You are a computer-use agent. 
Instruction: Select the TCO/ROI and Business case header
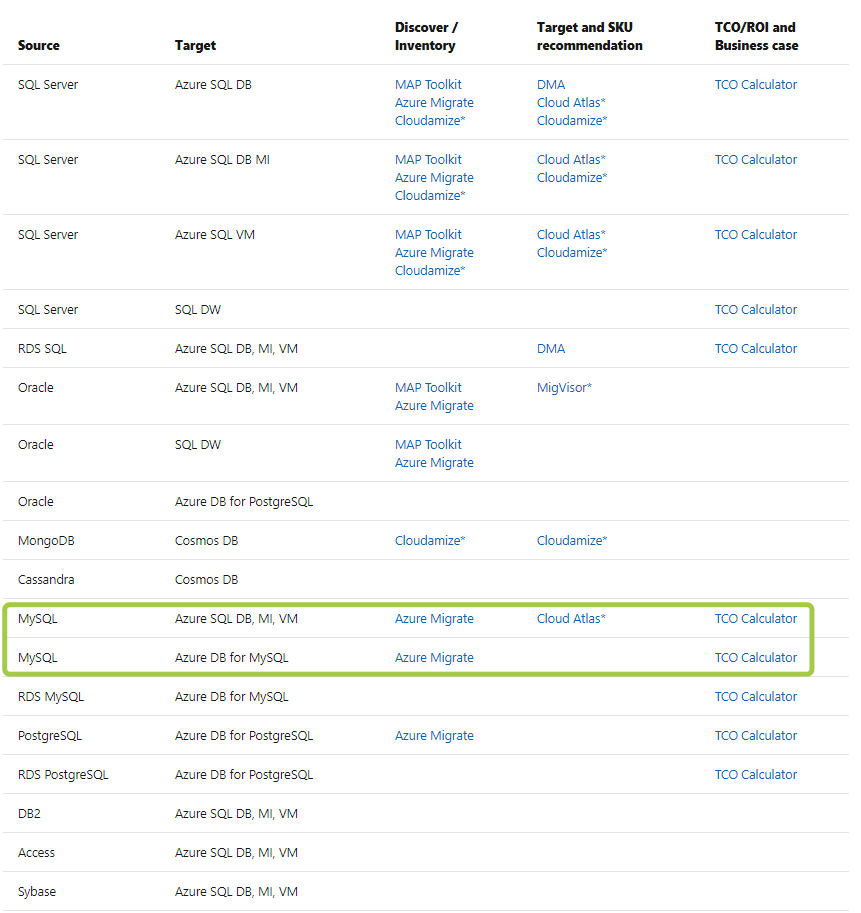(x=756, y=36)
